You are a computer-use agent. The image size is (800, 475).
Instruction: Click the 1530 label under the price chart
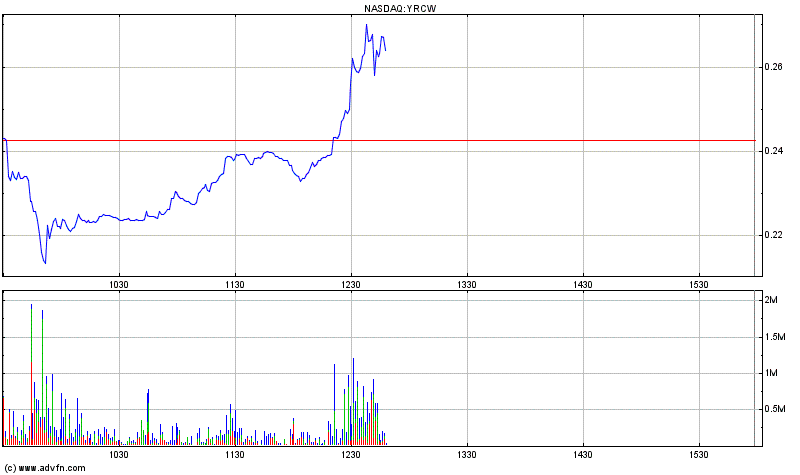click(699, 285)
